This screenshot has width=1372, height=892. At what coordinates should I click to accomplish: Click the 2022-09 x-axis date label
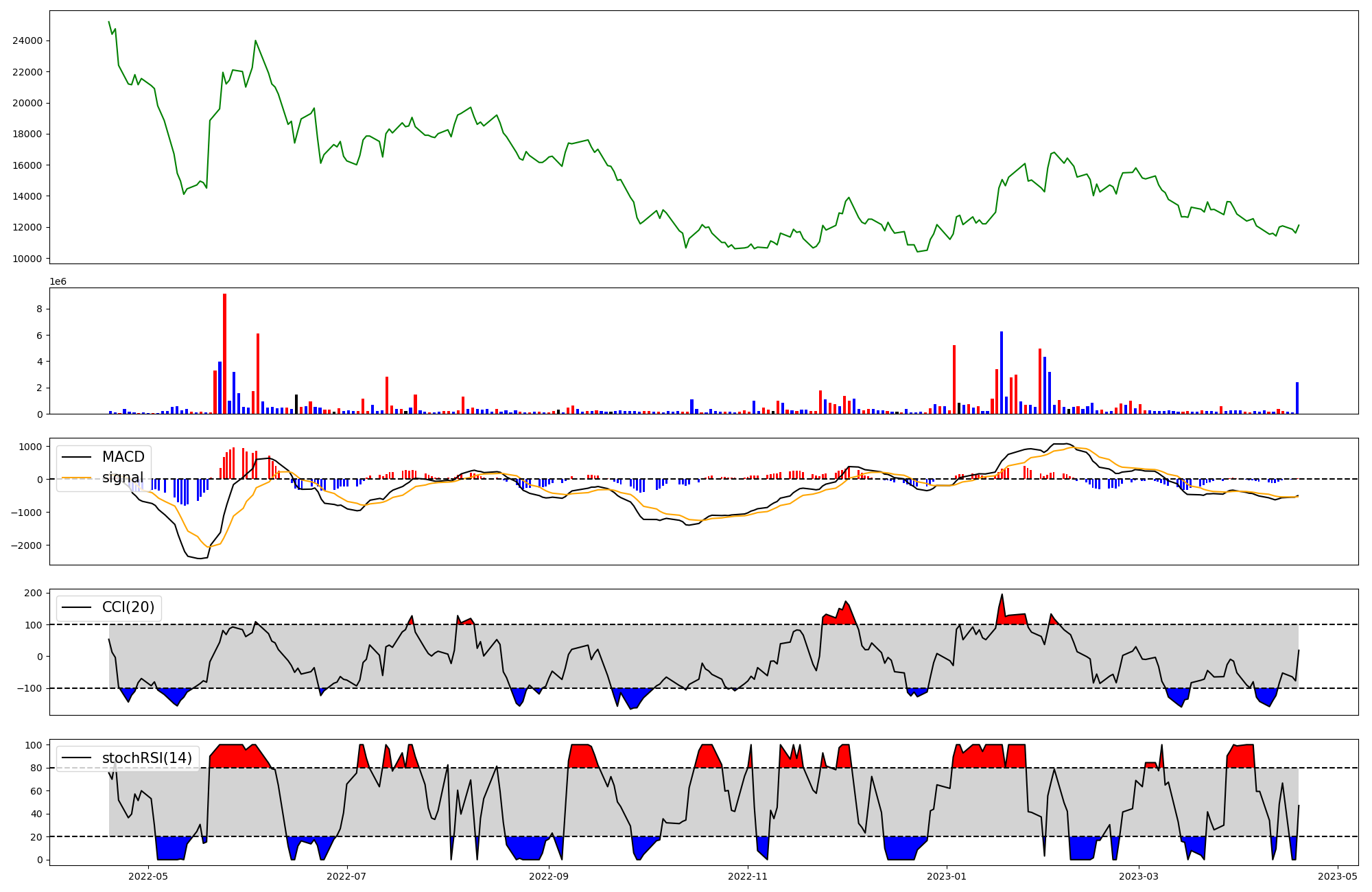click(x=549, y=876)
